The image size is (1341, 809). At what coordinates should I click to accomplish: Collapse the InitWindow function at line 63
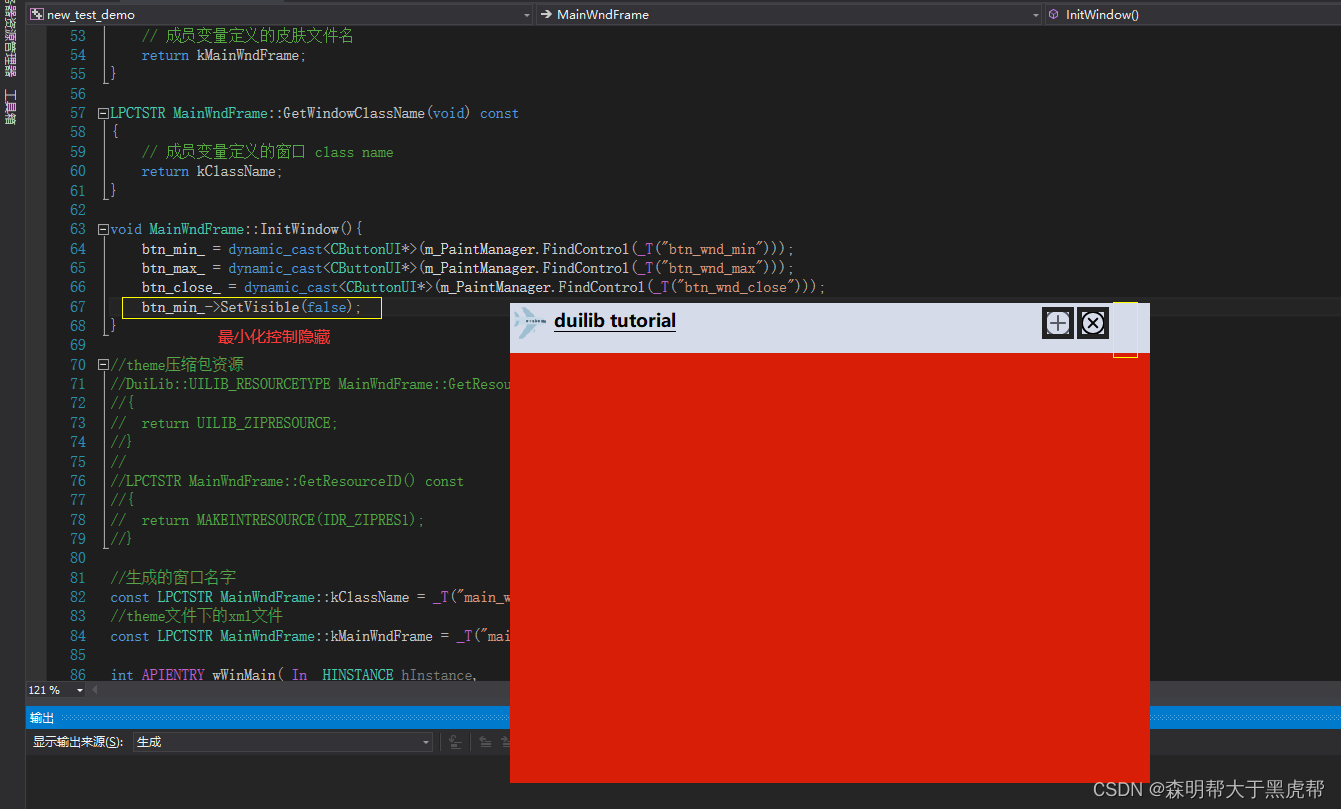point(103,230)
